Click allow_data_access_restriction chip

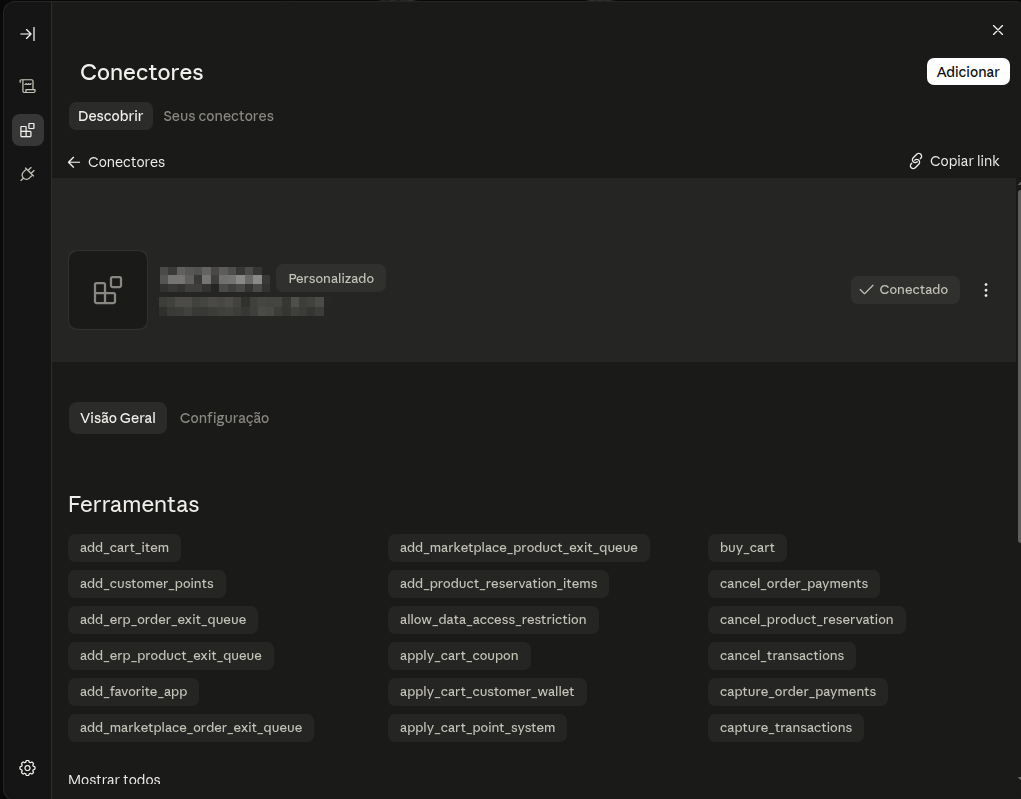(493, 620)
